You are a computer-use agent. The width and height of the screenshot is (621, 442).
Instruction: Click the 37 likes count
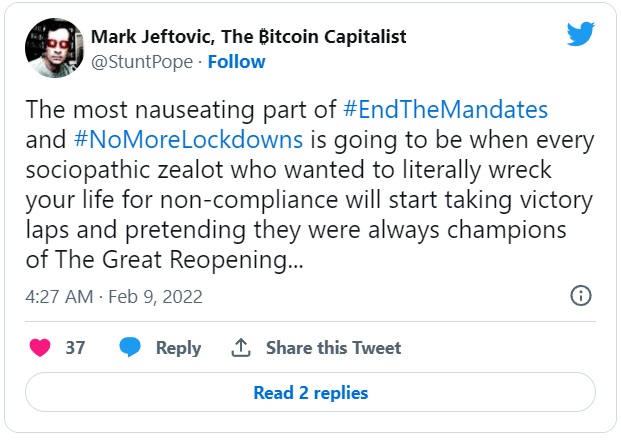point(75,348)
